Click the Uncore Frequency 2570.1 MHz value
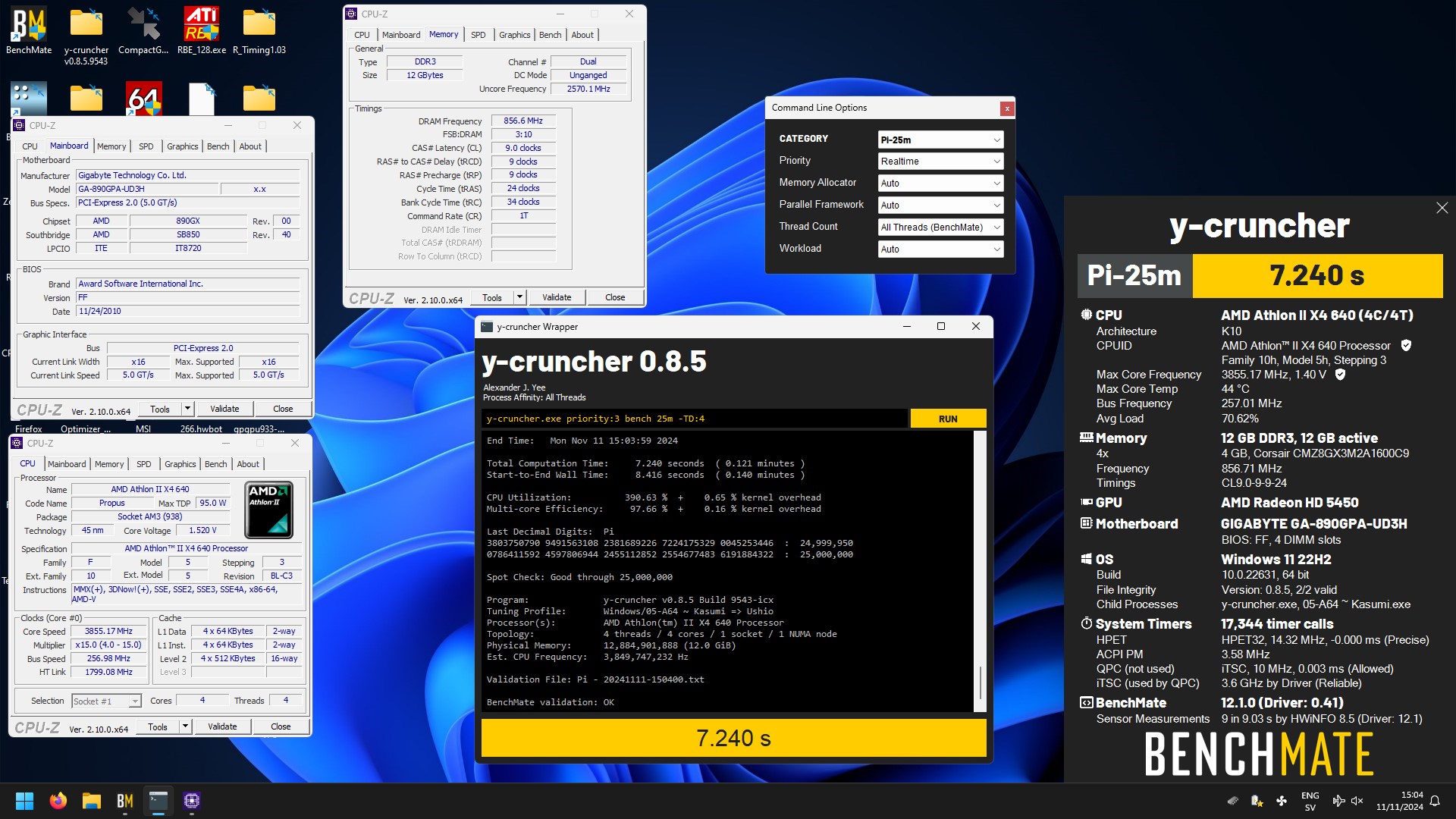This screenshot has height=819, width=1456. pos(588,89)
